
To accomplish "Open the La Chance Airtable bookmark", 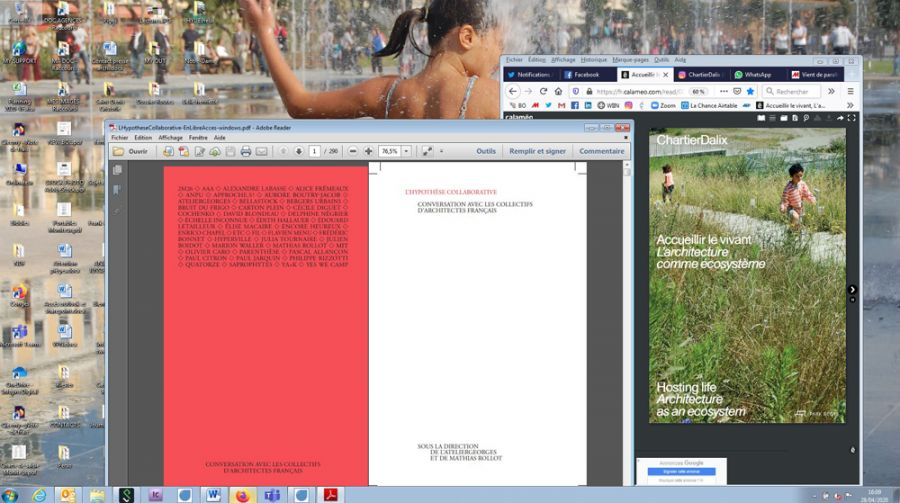I will point(709,106).
